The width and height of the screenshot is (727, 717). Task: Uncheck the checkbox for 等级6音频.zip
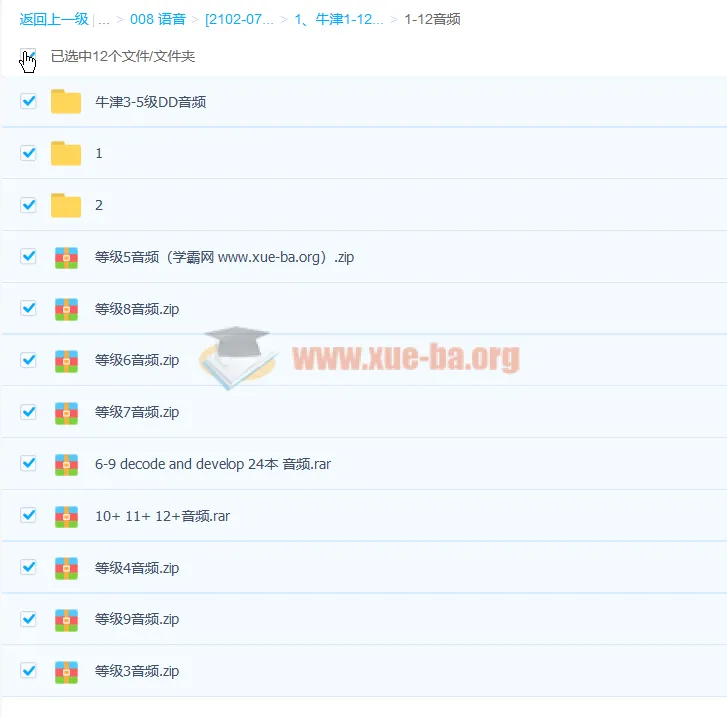coord(28,360)
